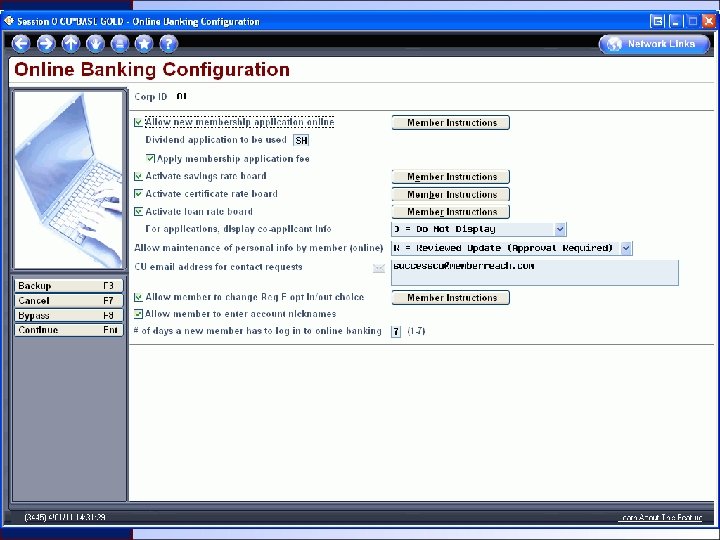Image resolution: width=720 pixels, height=540 pixels.
Task: Open help with the question mark icon
Action: click(169, 44)
